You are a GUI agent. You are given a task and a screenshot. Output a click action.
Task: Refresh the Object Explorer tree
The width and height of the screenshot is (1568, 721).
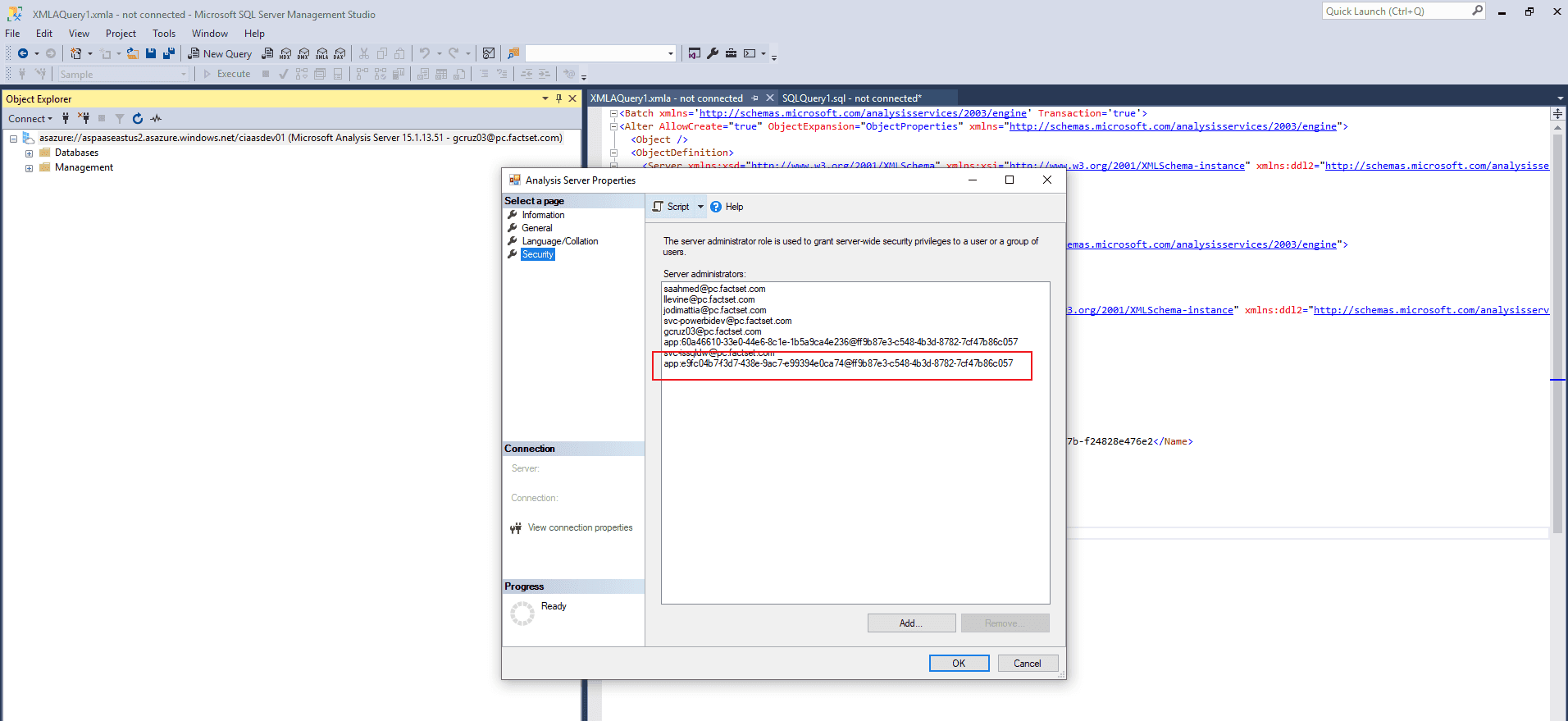tap(138, 118)
